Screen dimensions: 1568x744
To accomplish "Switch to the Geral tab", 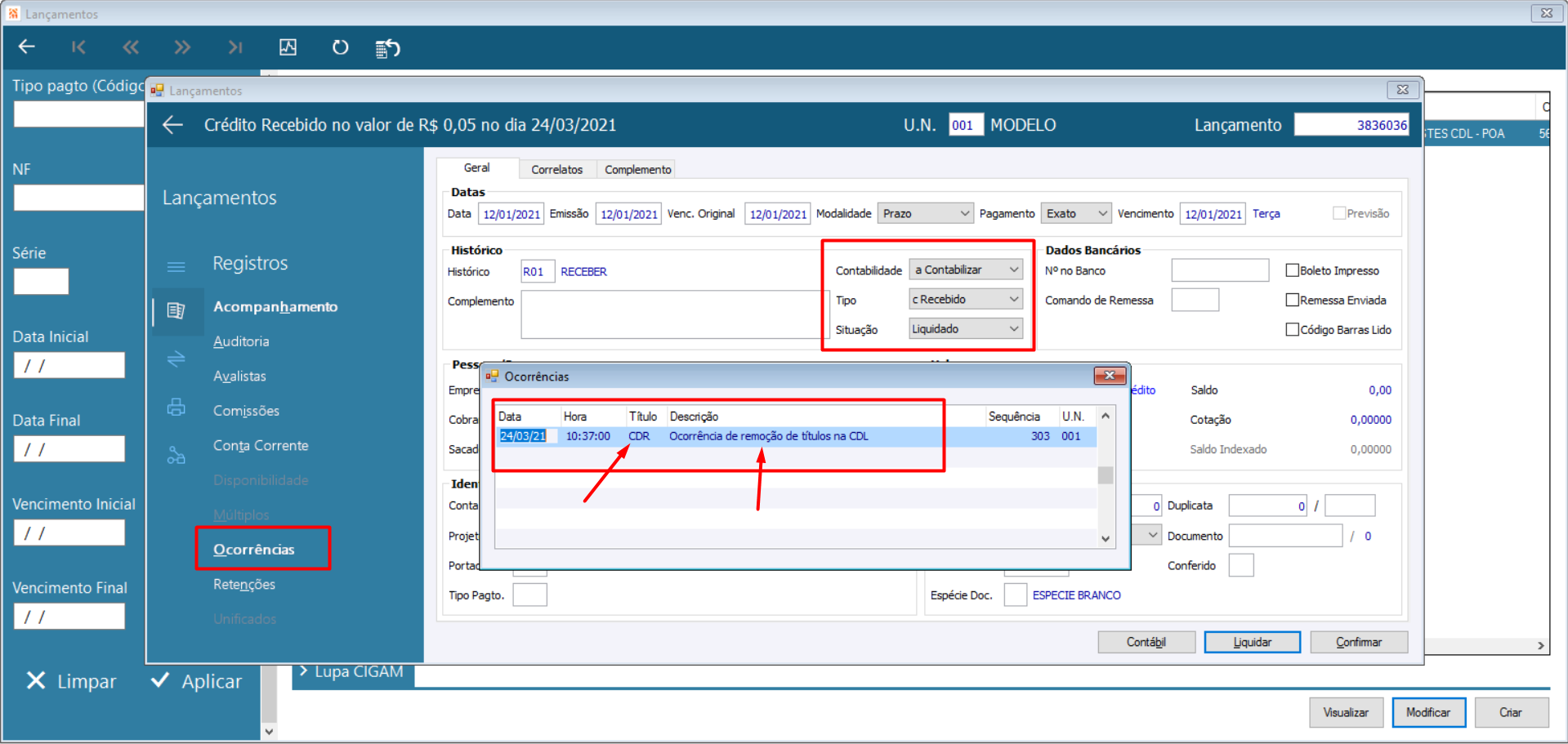I will point(477,167).
